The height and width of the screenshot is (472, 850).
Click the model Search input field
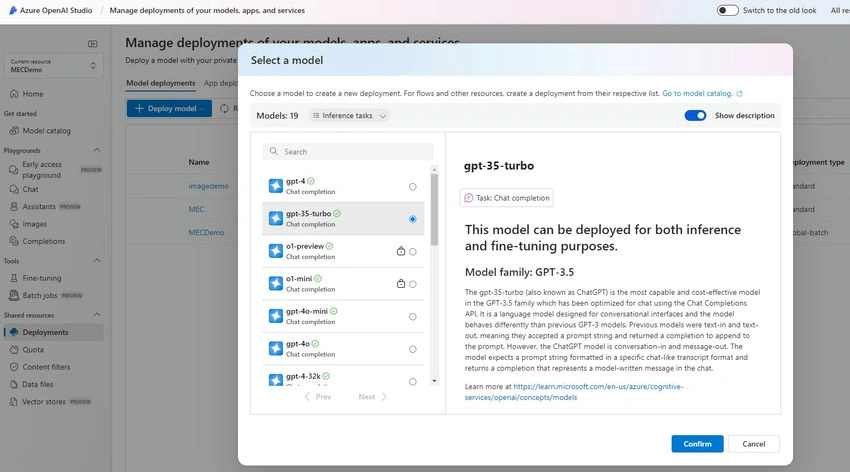348,152
